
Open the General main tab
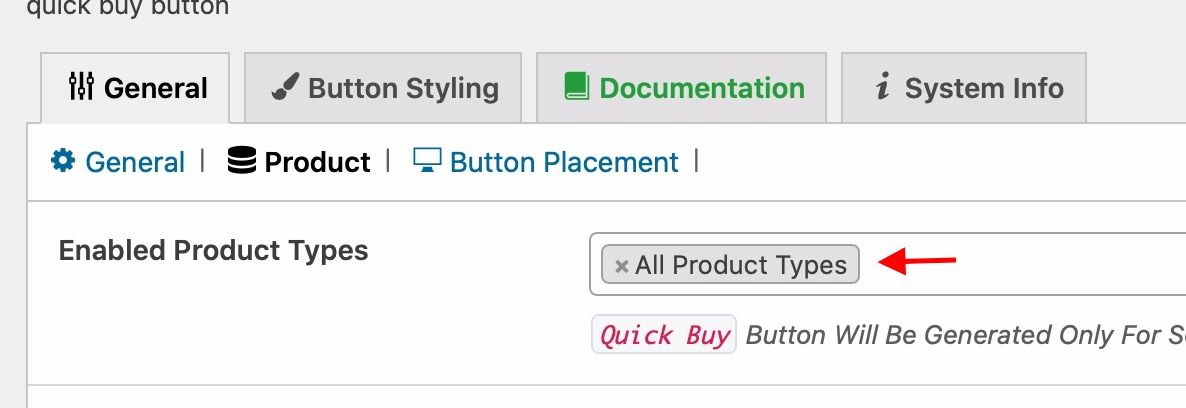click(x=135, y=88)
